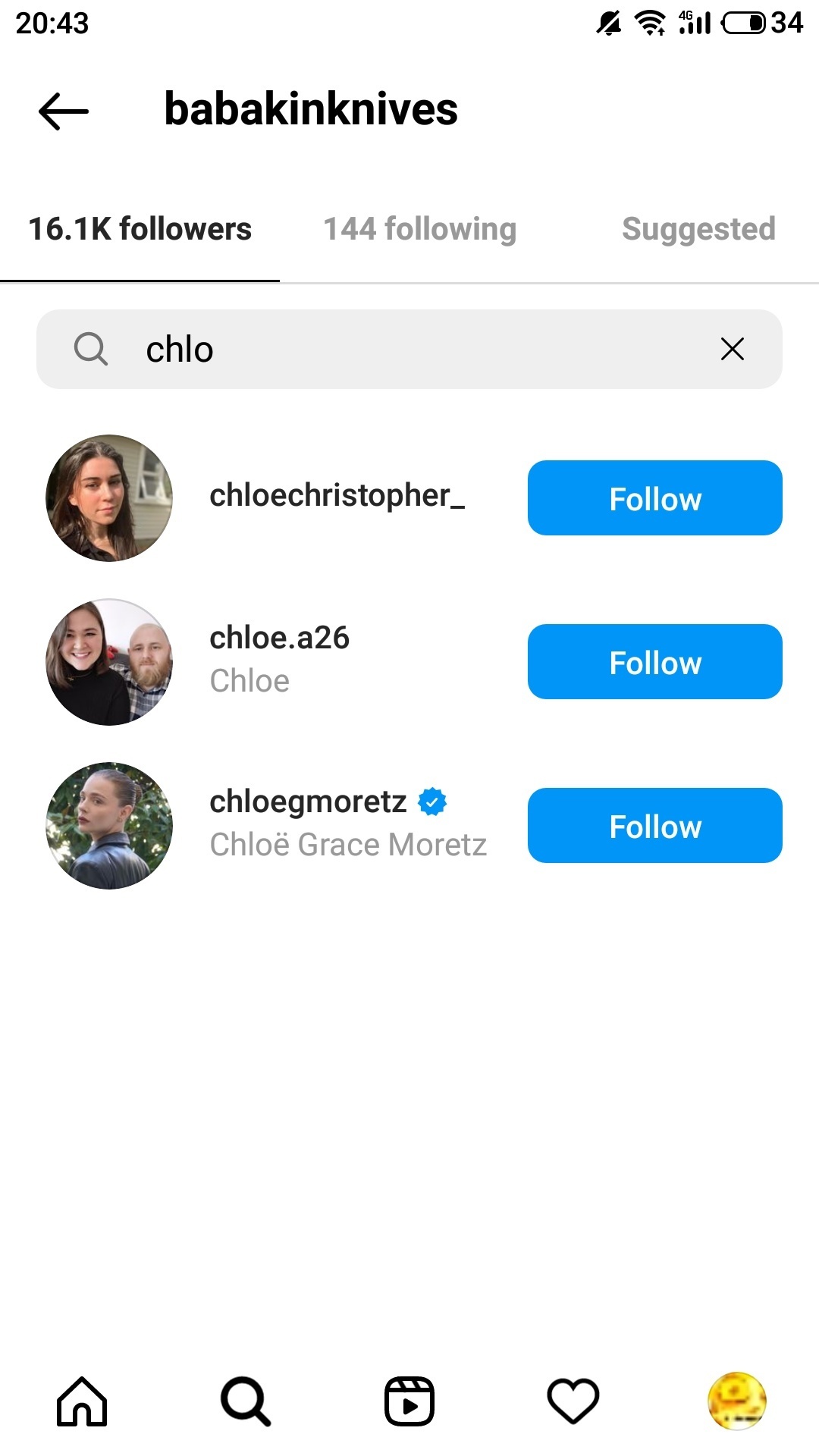Open chloe.a26 profile picture
Screen dimensions: 819x1456
pos(109,662)
